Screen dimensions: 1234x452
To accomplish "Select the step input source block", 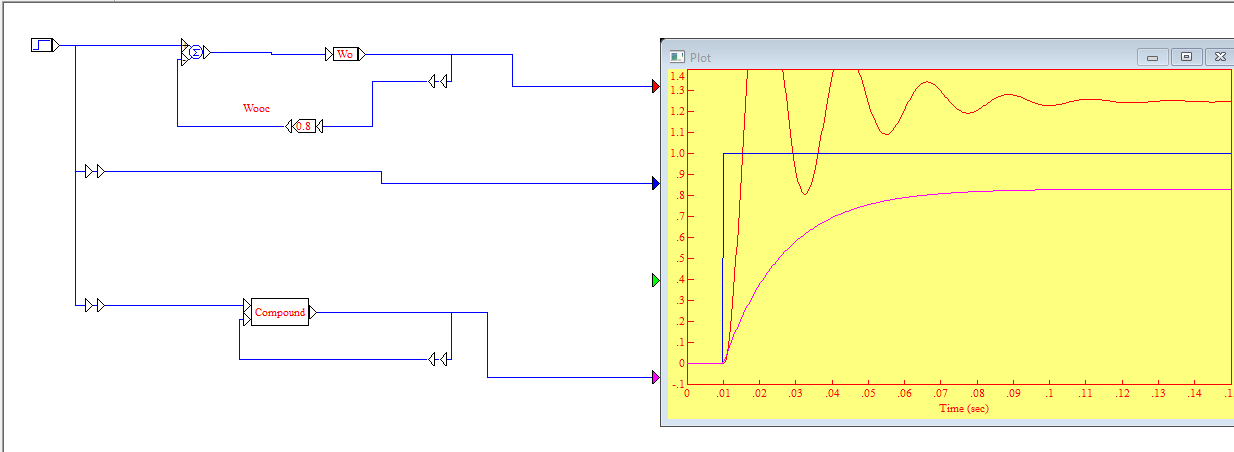I will (x=42, y=45).
